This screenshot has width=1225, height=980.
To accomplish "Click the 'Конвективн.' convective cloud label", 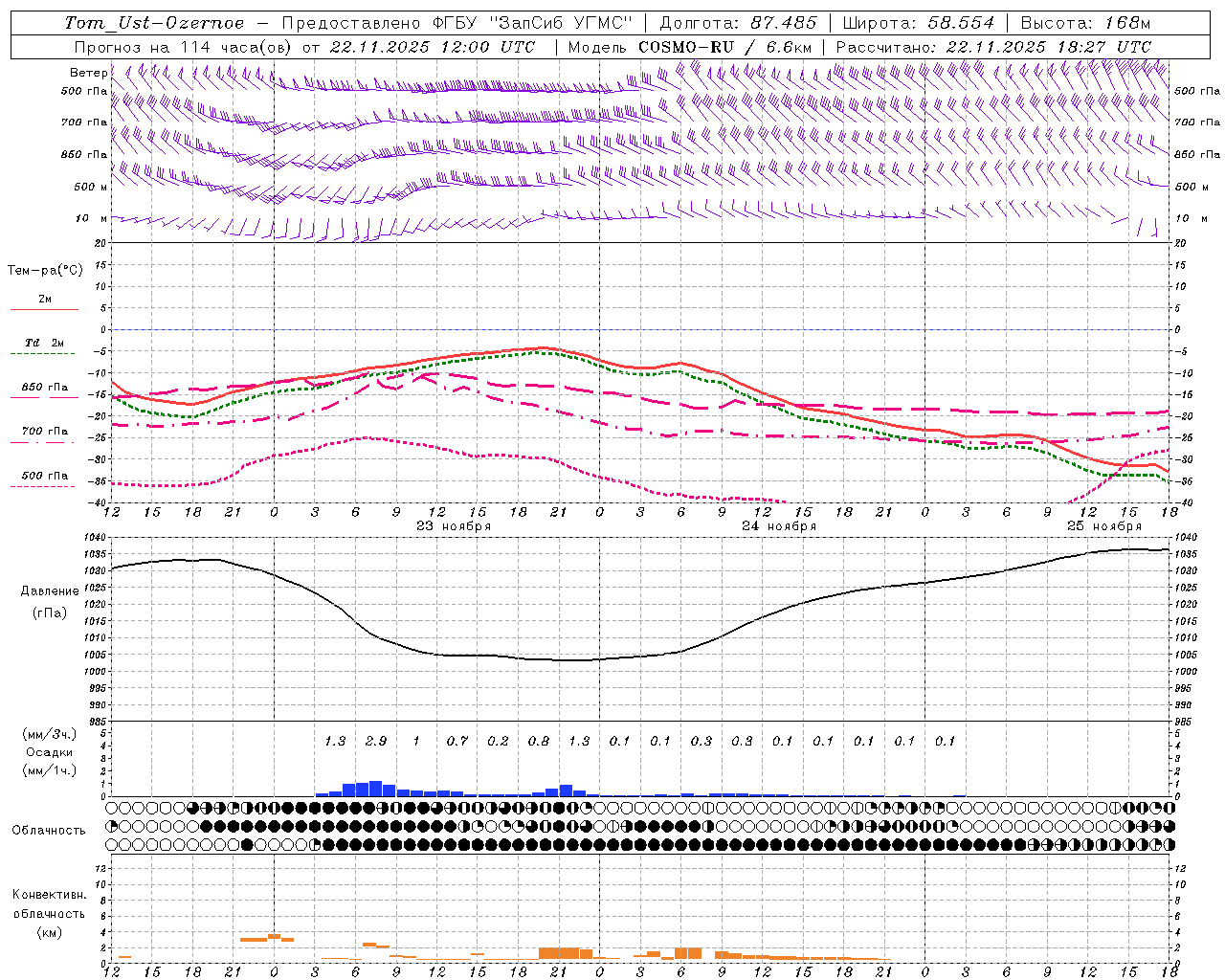I will tap(49, 895).
